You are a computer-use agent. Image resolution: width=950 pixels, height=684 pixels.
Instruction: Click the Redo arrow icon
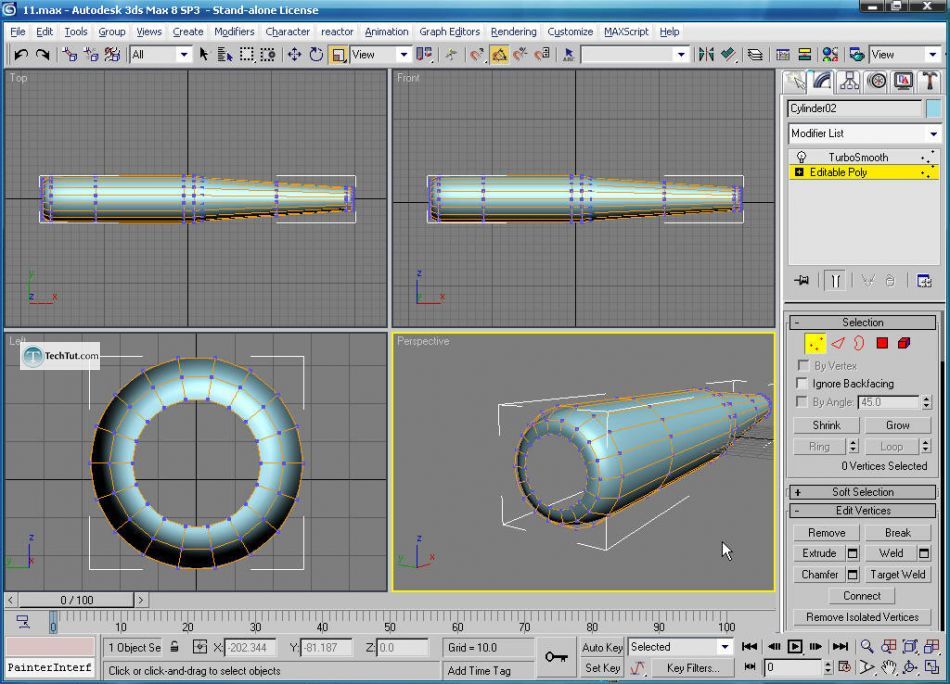point(42,55)
